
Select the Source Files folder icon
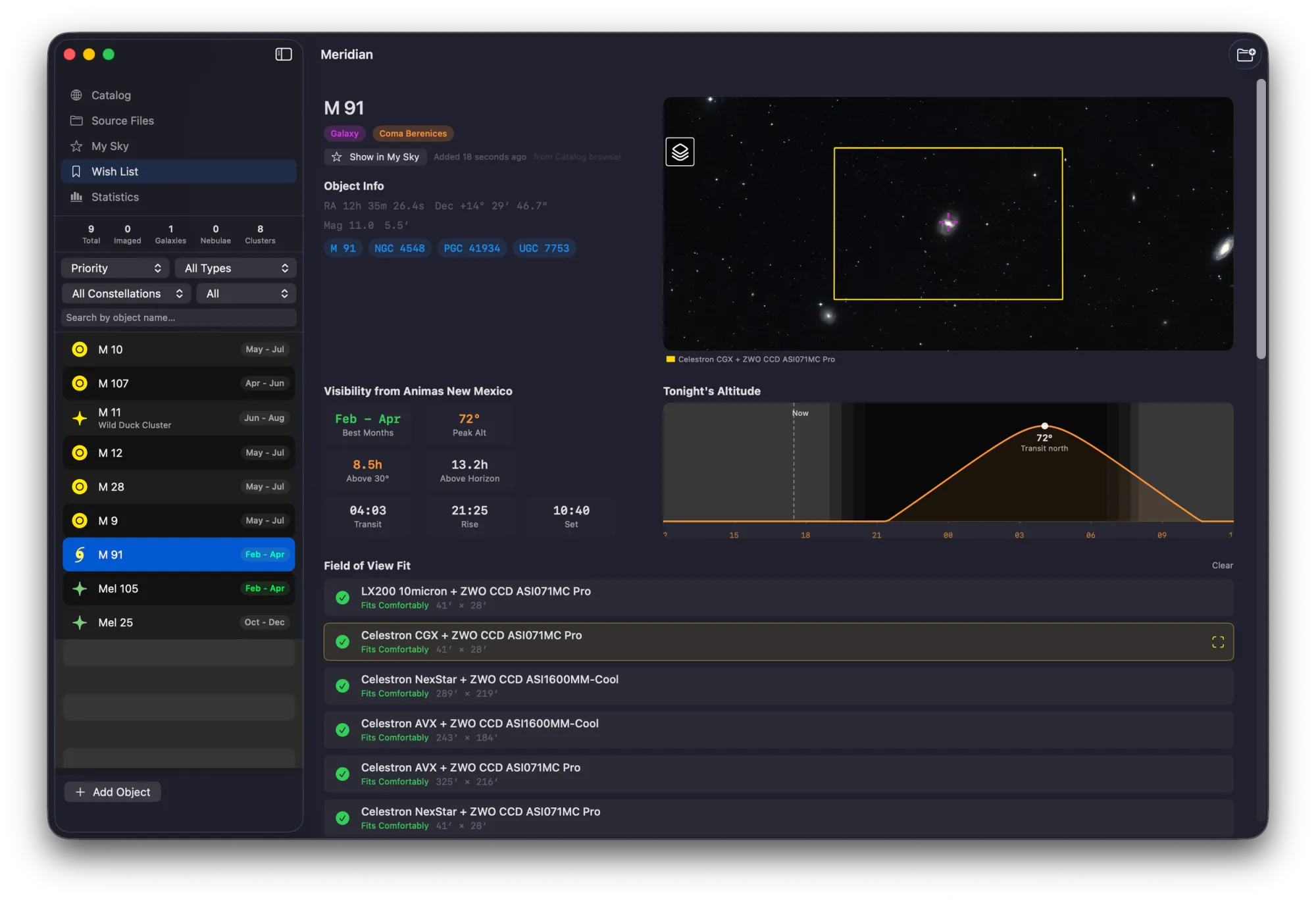pos(76,120)
